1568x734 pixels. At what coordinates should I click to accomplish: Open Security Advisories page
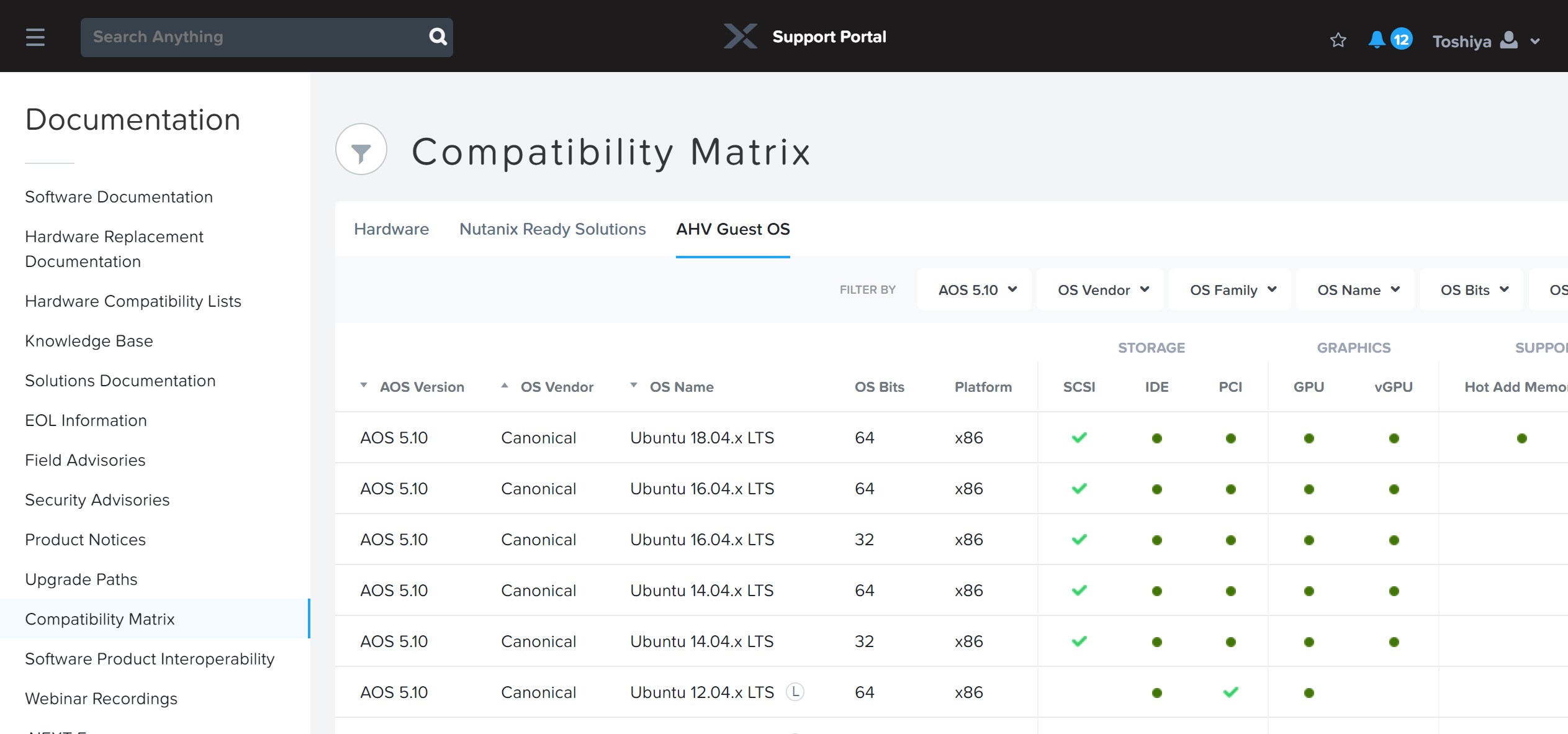click(97, 500)
